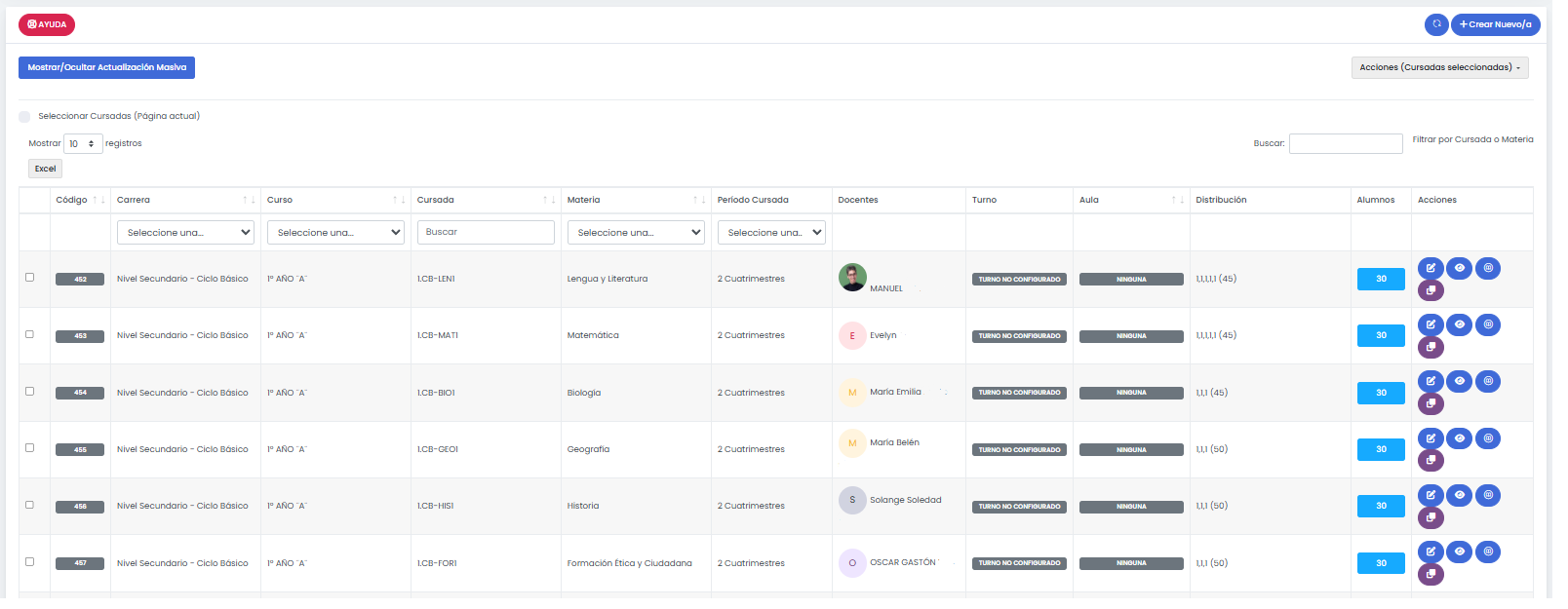Tick the checkbox for the row with código 452
This screenshot has height=609, width=1568.
pyautogui.click(x=29, y=278)
